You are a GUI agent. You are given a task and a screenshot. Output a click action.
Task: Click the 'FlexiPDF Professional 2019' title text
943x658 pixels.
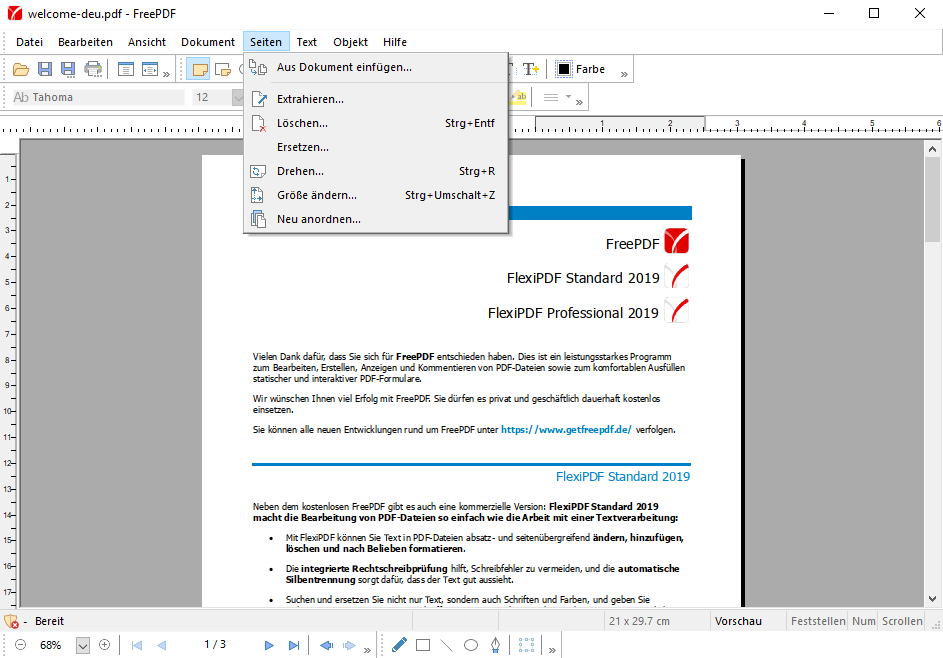573,313
